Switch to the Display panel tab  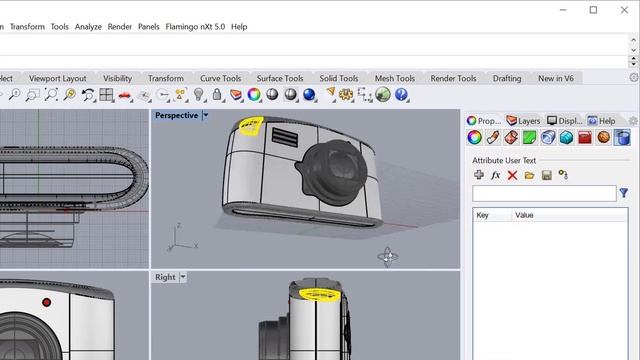click(x=564, y=121)
